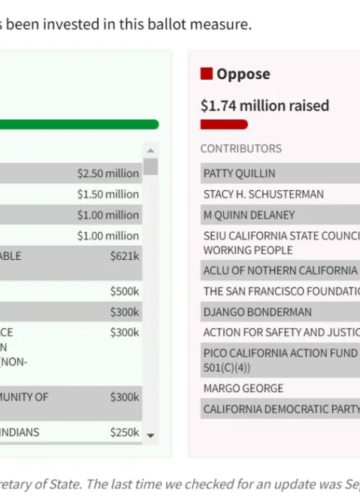Select the M QUINN DELANEY row
The width and height of the screenshot is (360, 504).
[280, 215]
